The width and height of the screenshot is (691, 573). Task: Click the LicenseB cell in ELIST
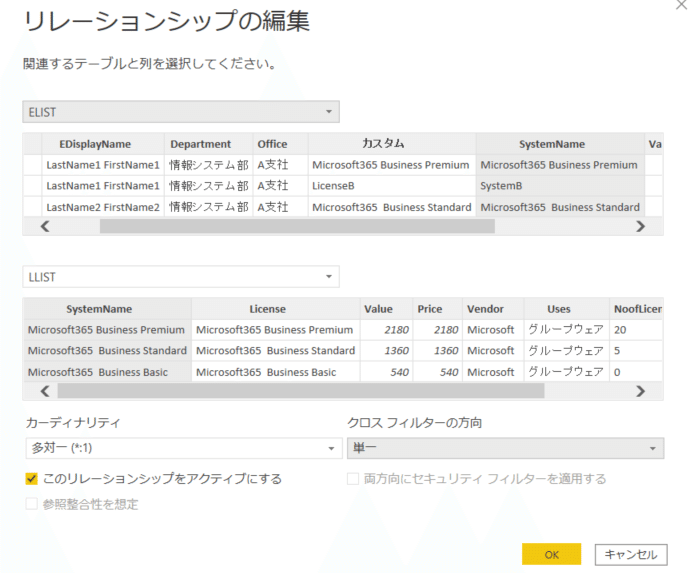click(x=392, y=186)
